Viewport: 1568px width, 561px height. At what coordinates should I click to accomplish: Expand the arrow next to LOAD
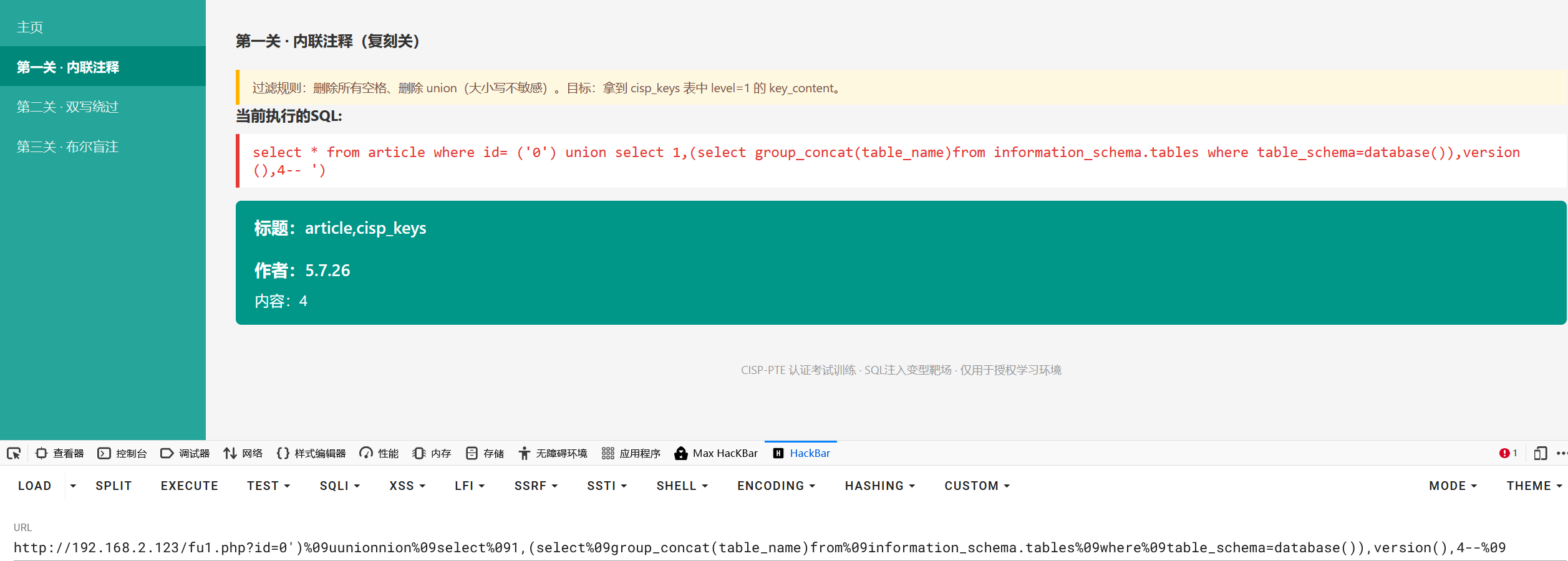[73, 486]
